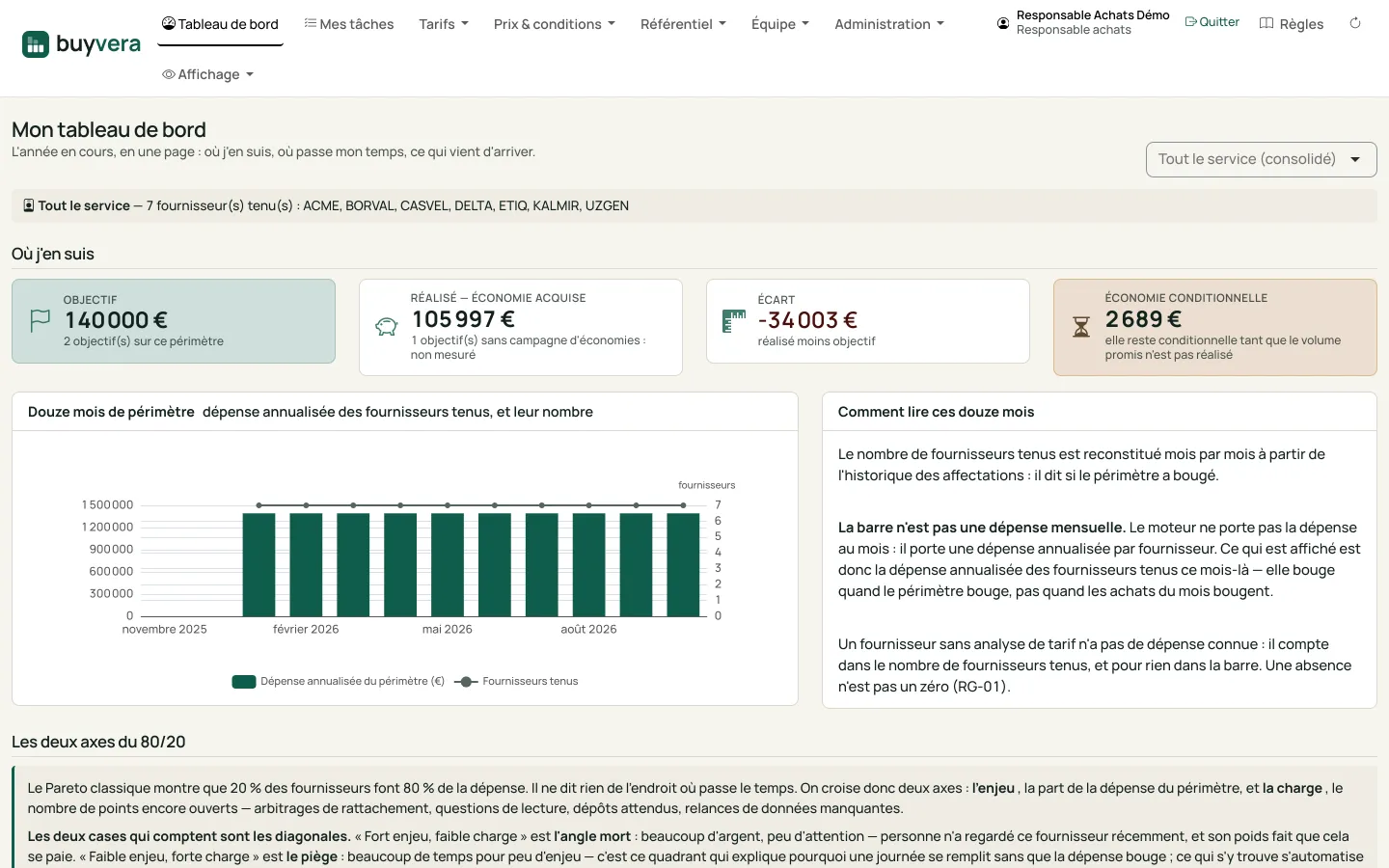Click the Où j'en suis section heading
This screenshot has width=1389, height=868.
click(53, 254)
